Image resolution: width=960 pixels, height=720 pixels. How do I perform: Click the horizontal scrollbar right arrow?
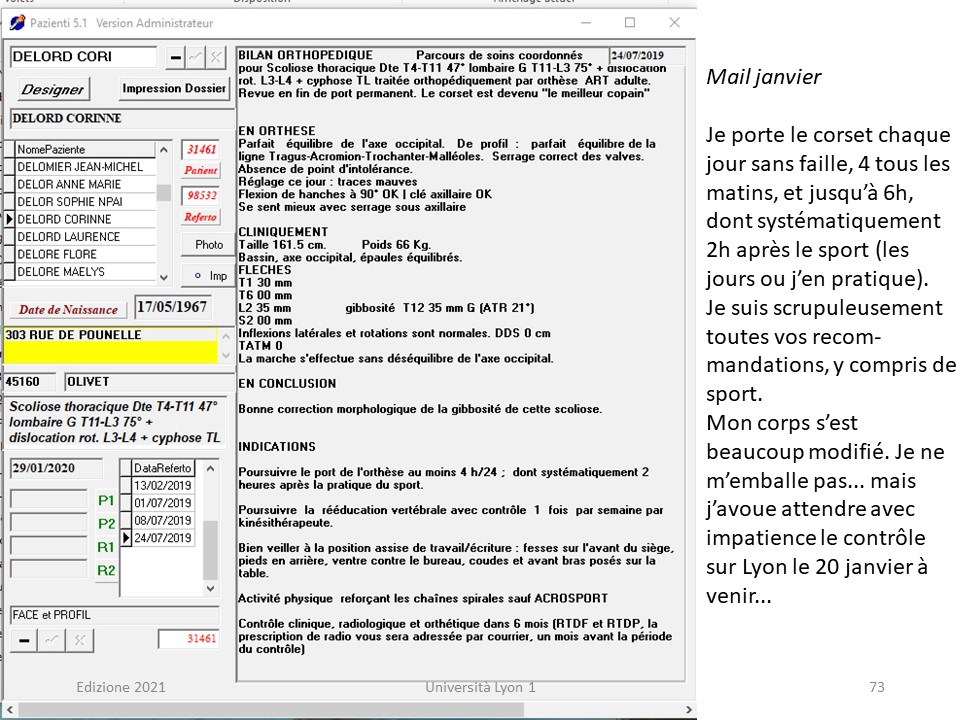coord(689,709)
